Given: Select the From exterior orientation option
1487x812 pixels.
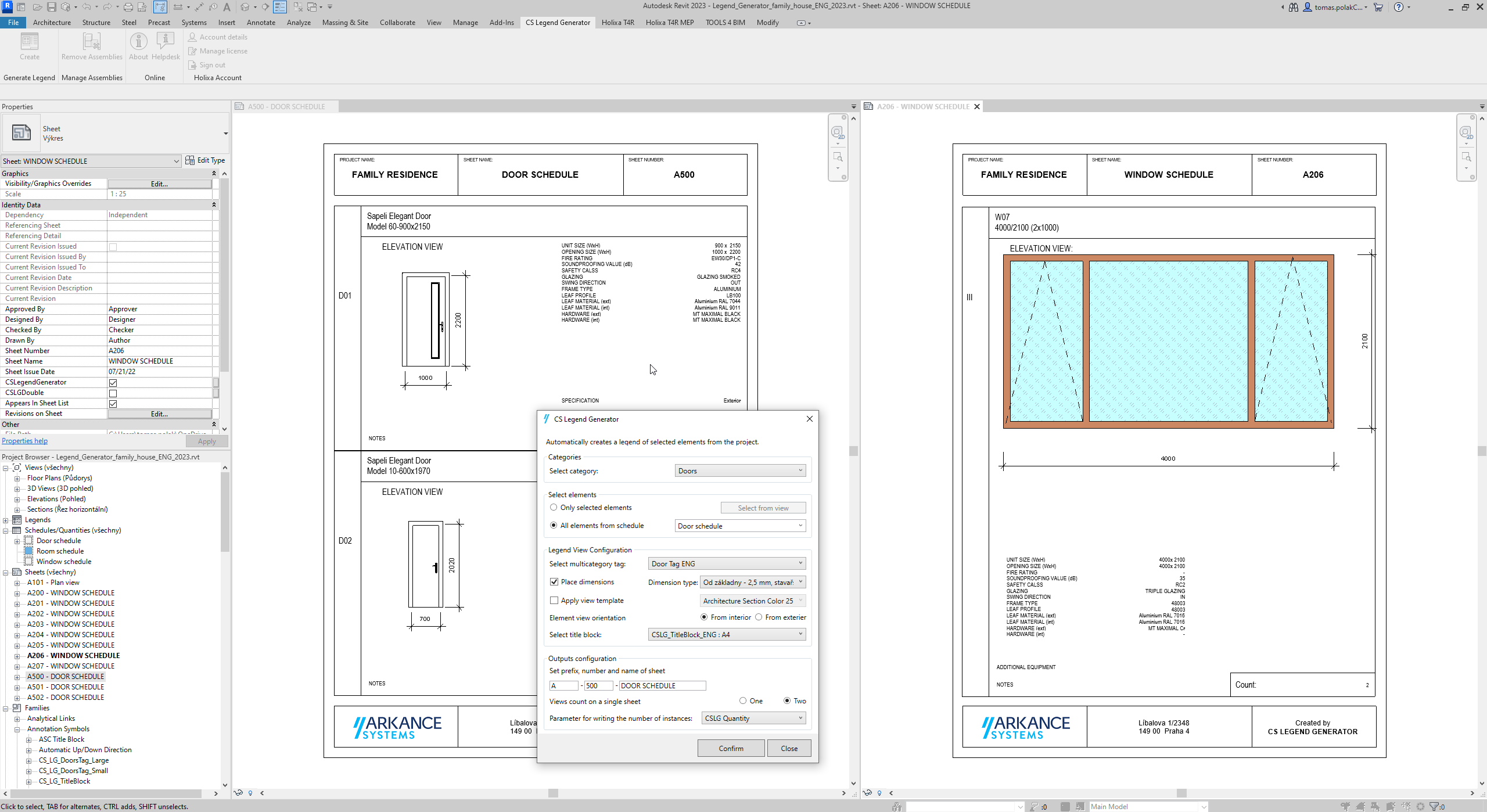Looking at the screenshot, I should click(x=759, y=617).
